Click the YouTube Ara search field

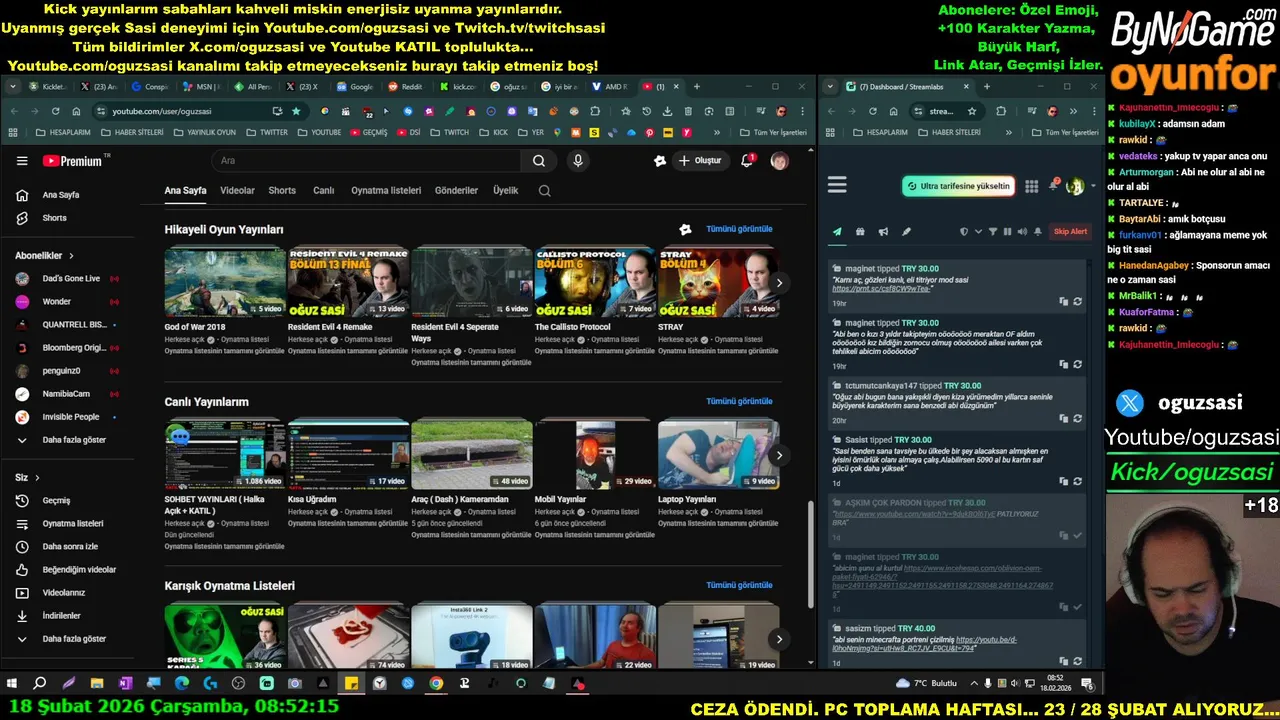pyautogui.click(x=367, y=161)
